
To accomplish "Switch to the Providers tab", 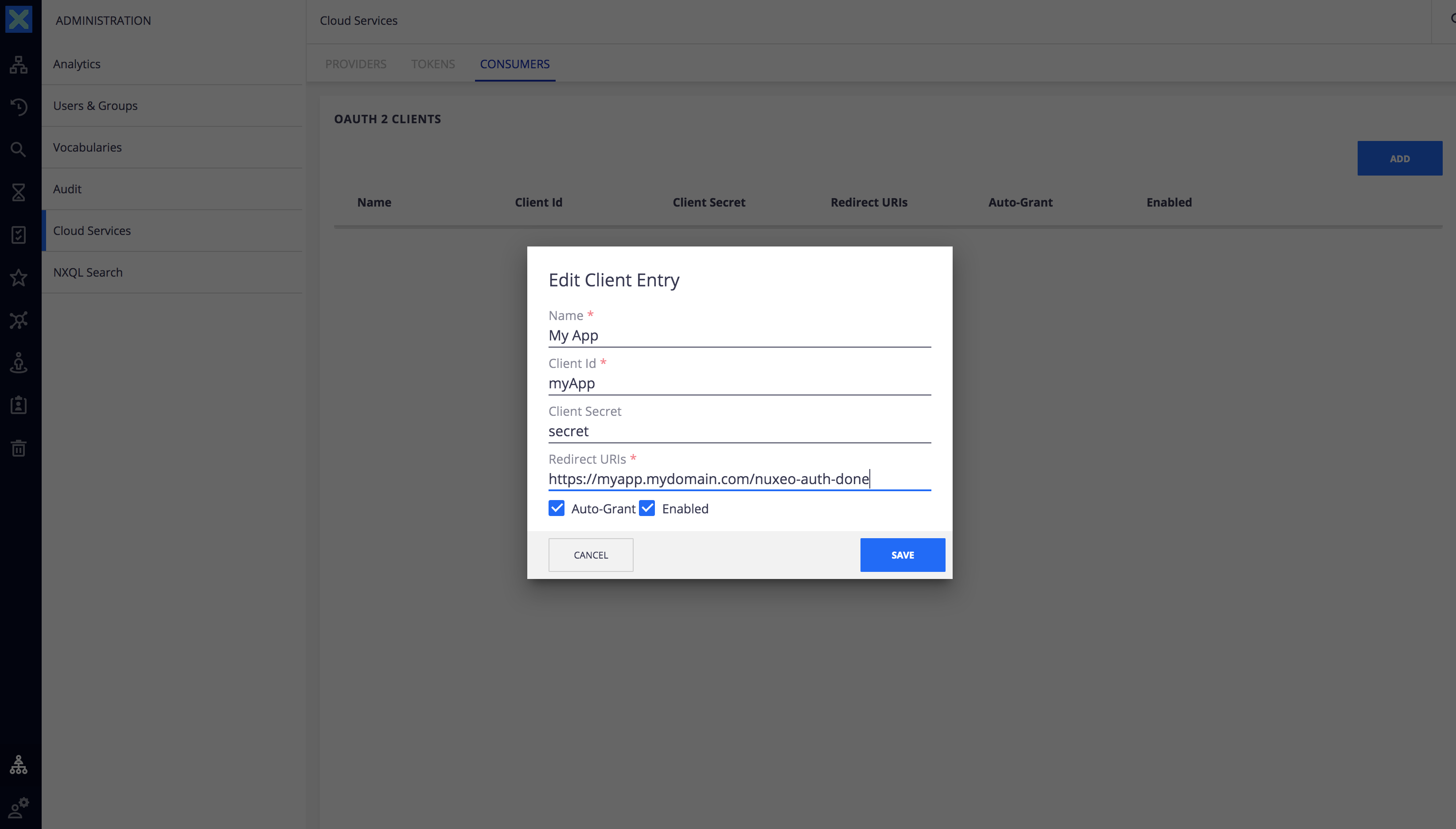I will [356, 64].
